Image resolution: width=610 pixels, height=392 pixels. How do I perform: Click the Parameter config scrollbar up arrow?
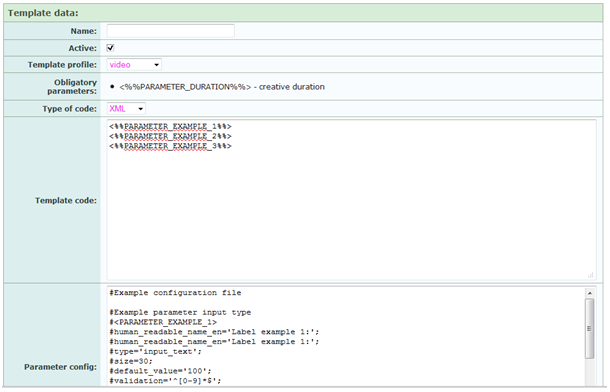590,293
